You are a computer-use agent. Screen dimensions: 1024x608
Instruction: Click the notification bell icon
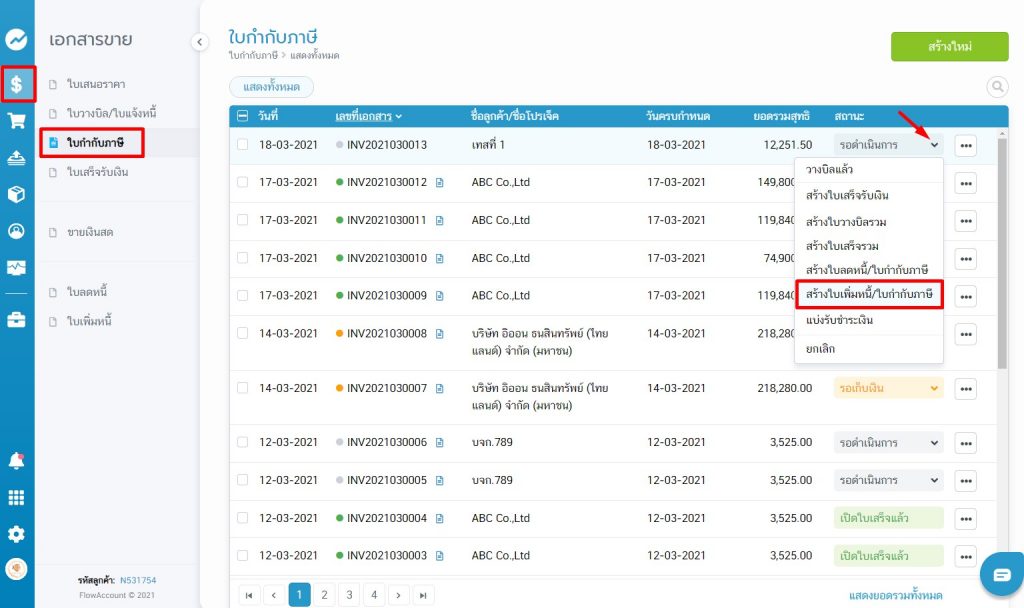pos(16,461)
